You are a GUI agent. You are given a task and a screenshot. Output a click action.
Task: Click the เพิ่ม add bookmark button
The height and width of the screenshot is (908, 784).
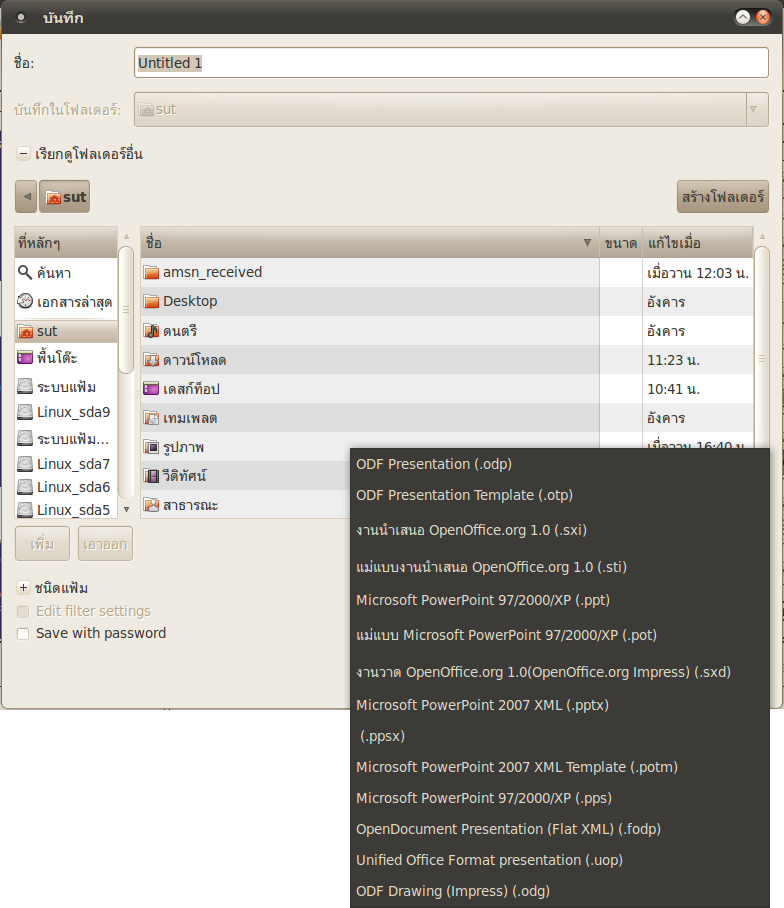click(x=42, y=544)
